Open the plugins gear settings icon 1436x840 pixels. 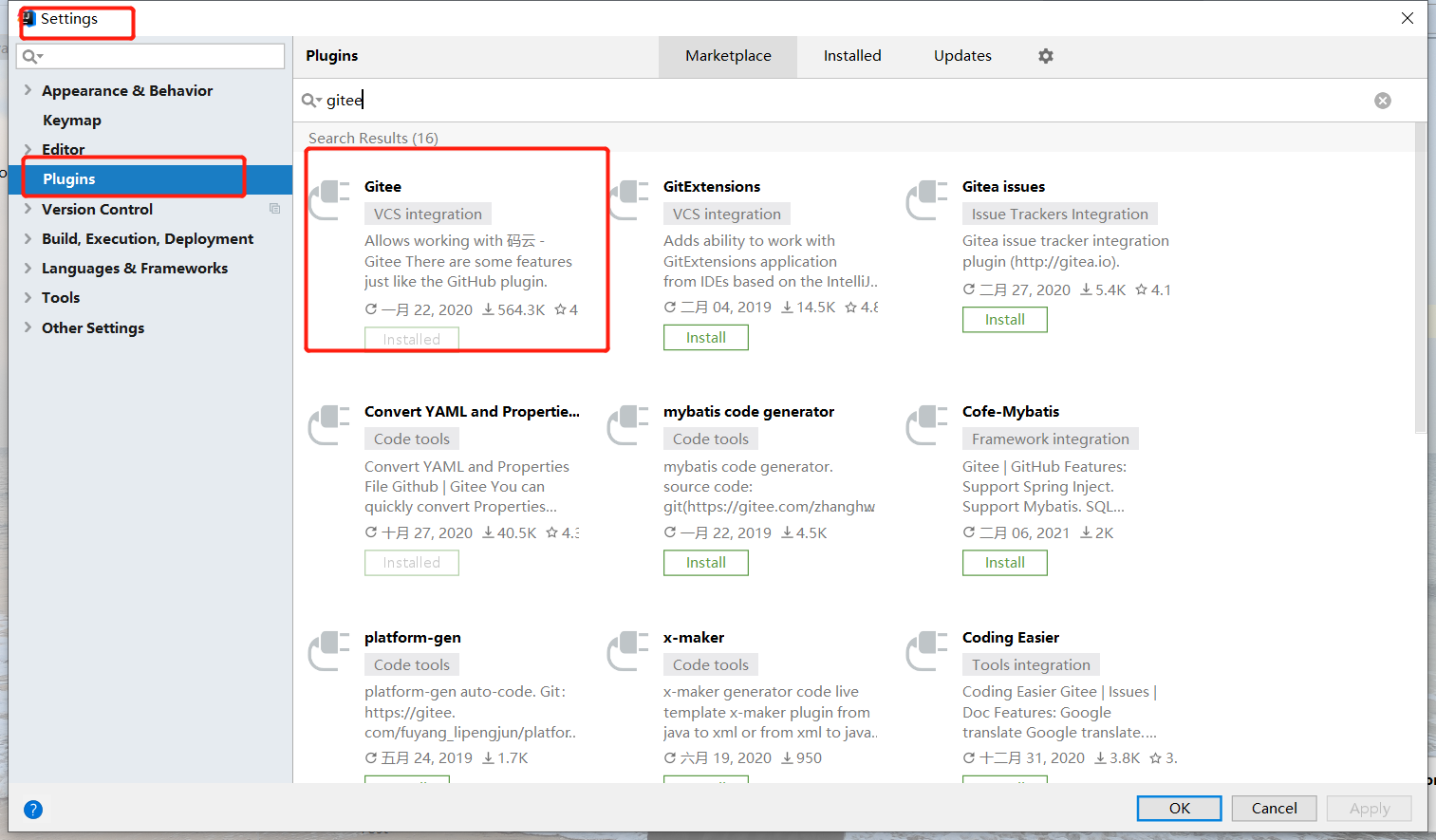point(1046,56)
